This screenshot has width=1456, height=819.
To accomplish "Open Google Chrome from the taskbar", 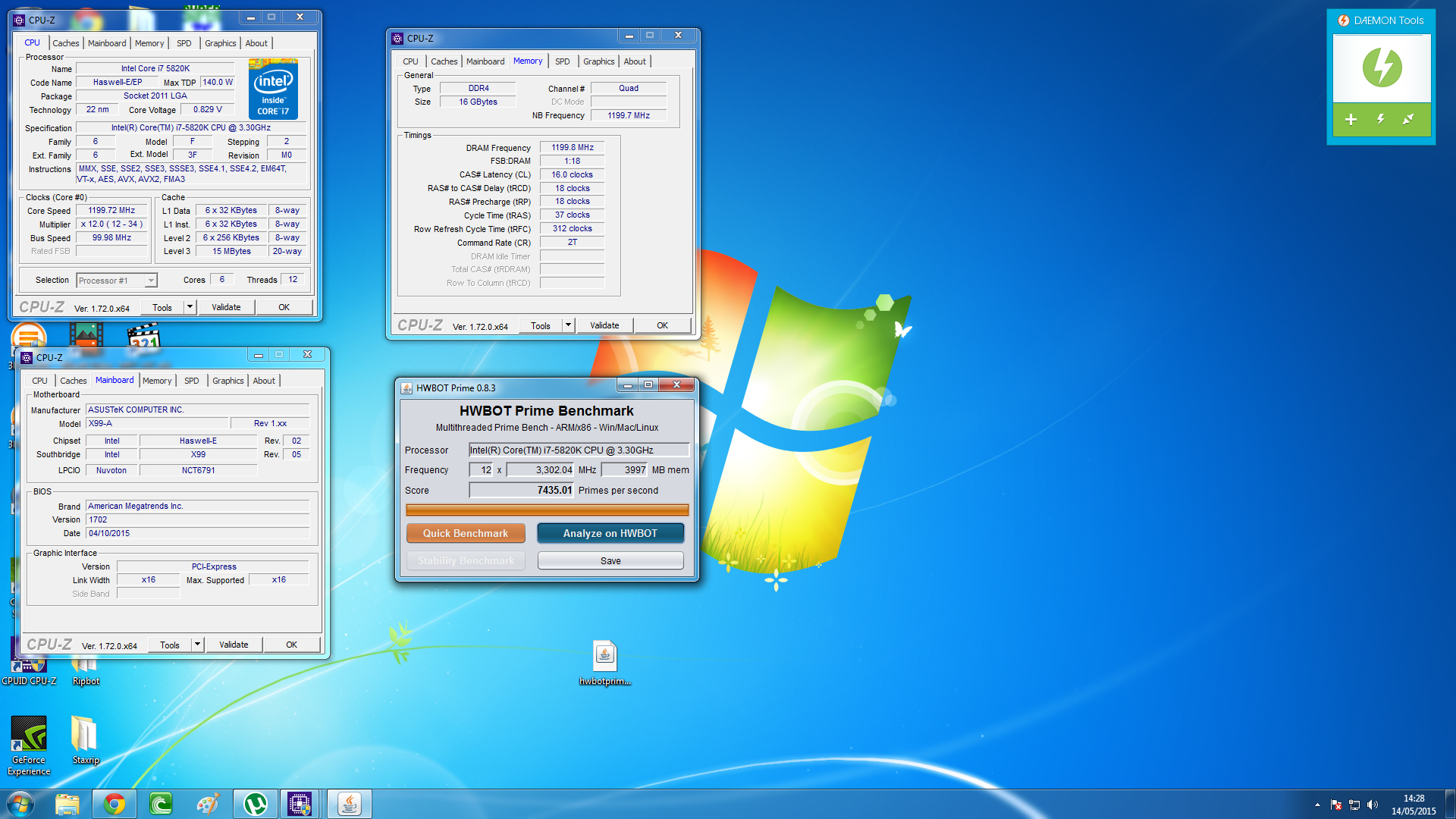I will coord(115,804).
